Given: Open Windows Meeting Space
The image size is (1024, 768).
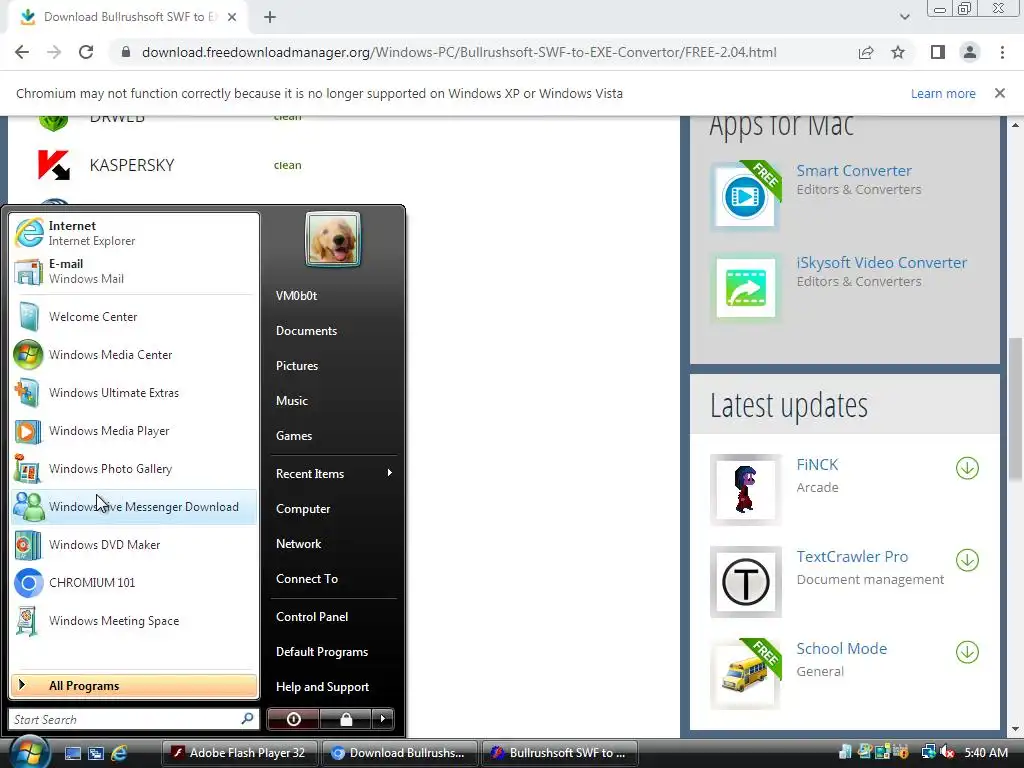Looking at the screenshot, I should [134, 620].
